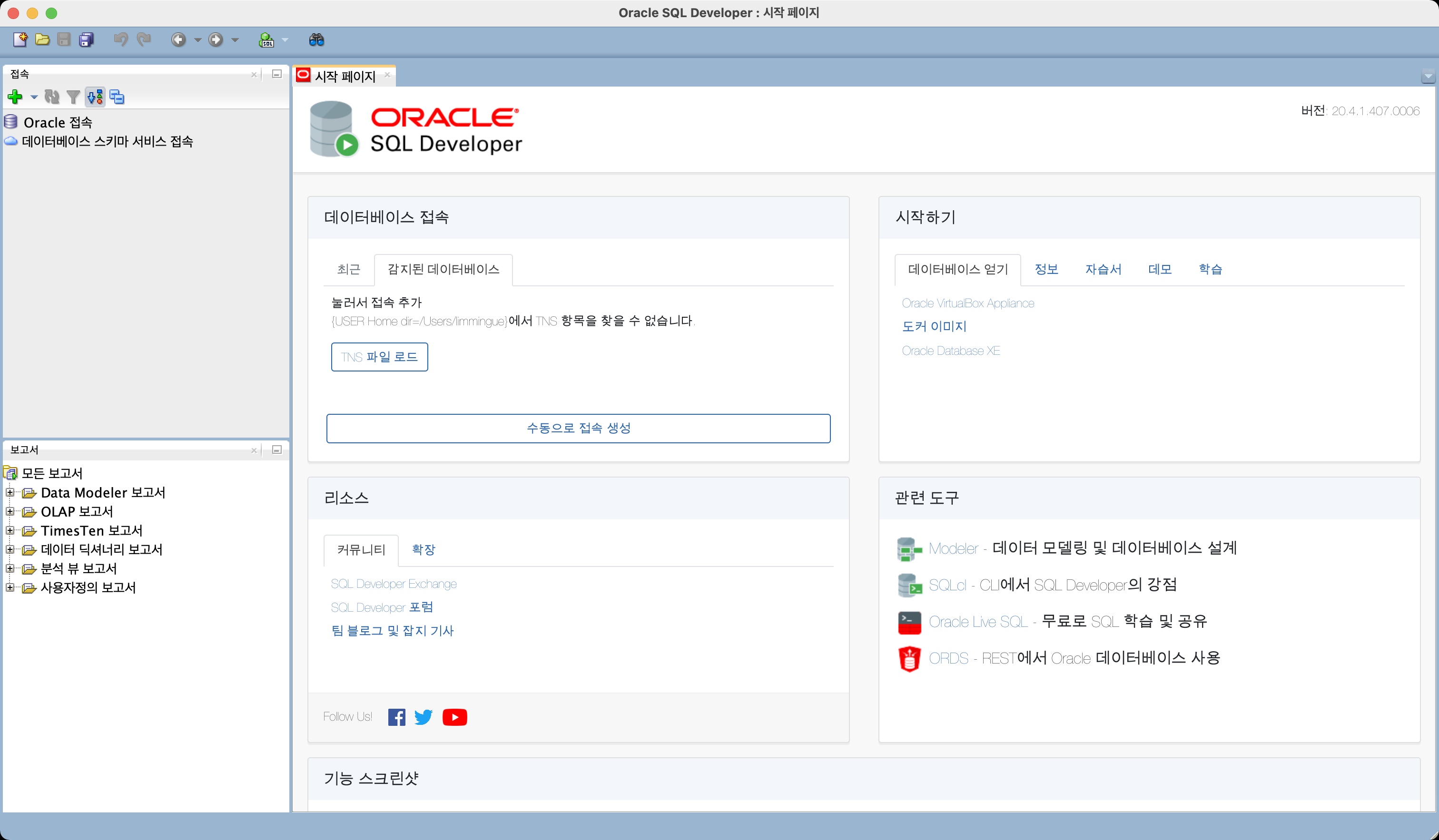Open the SQL Developer Exchange link
The image size is (1439, 840).
(394, 584)
